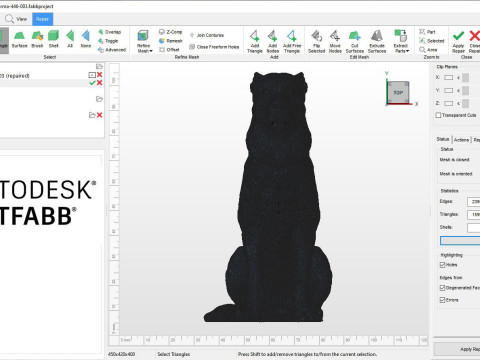
Task: Open the Refine Mesh dropdown
Action: tap(145, 41)
